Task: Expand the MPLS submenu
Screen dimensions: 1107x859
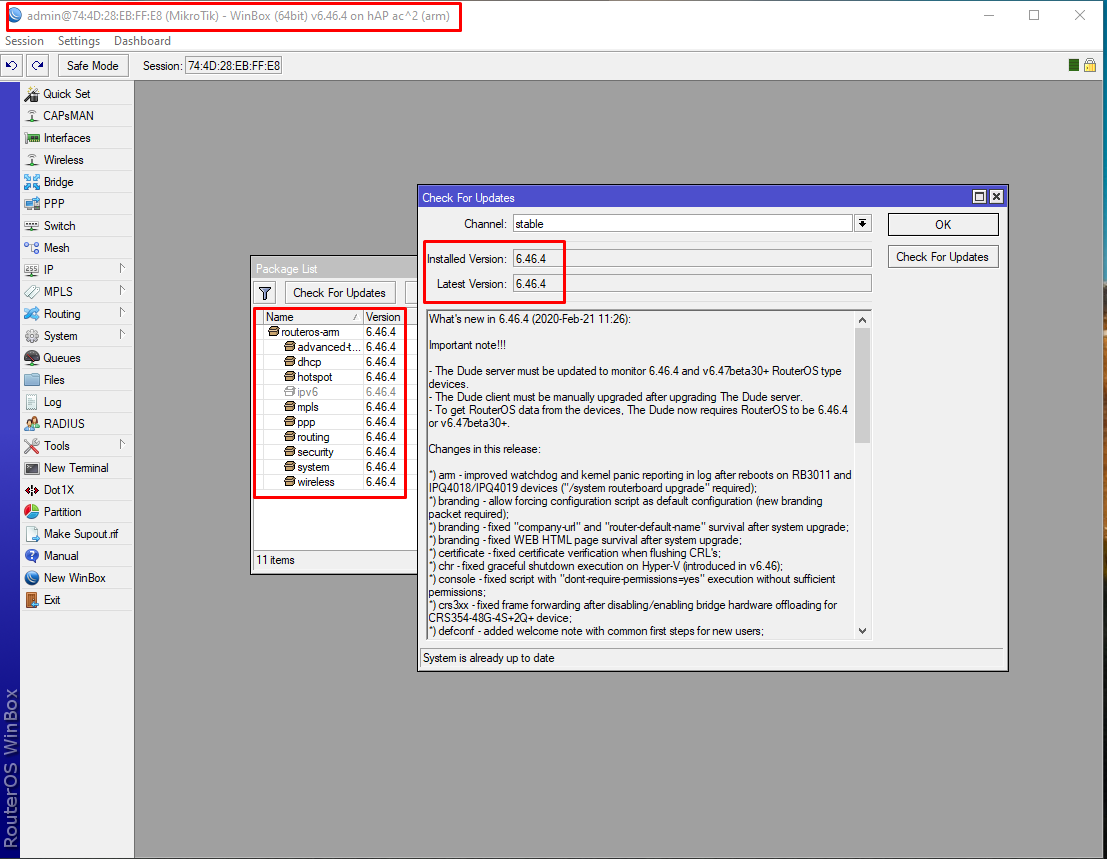Action: pos(77,292)
